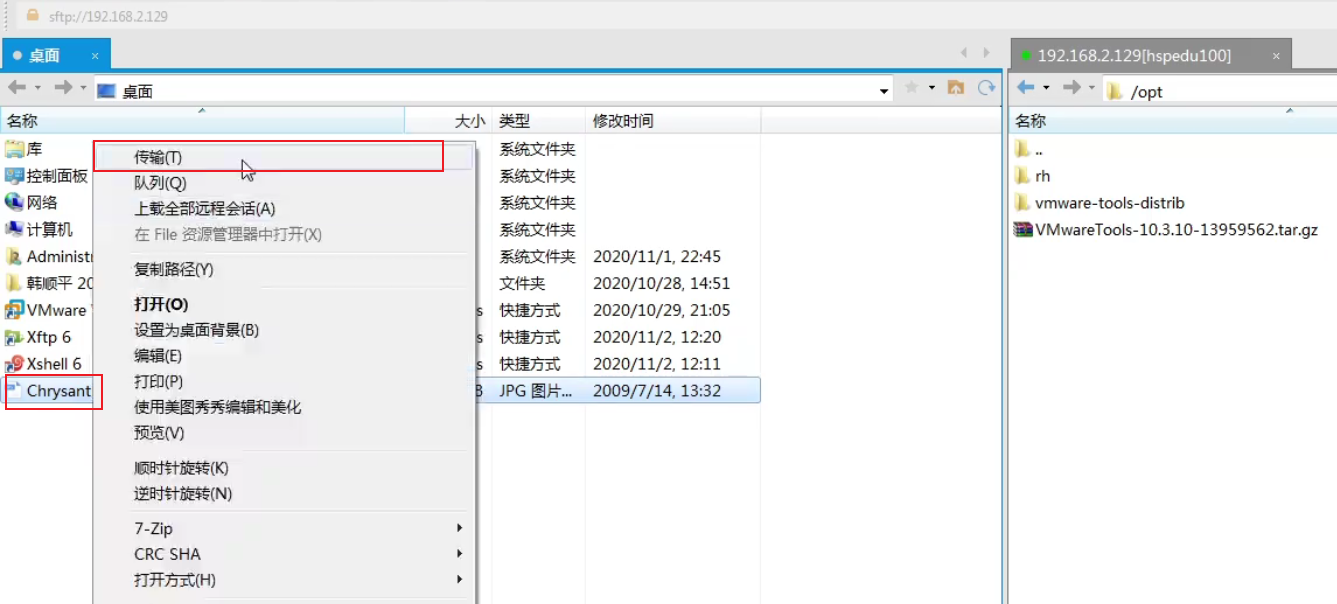Viewport: 1337px width, 604px height.
Task: Click the VMwareTools-10.3.10-13959562.tar.gz file name
Action: [1177, 230]
